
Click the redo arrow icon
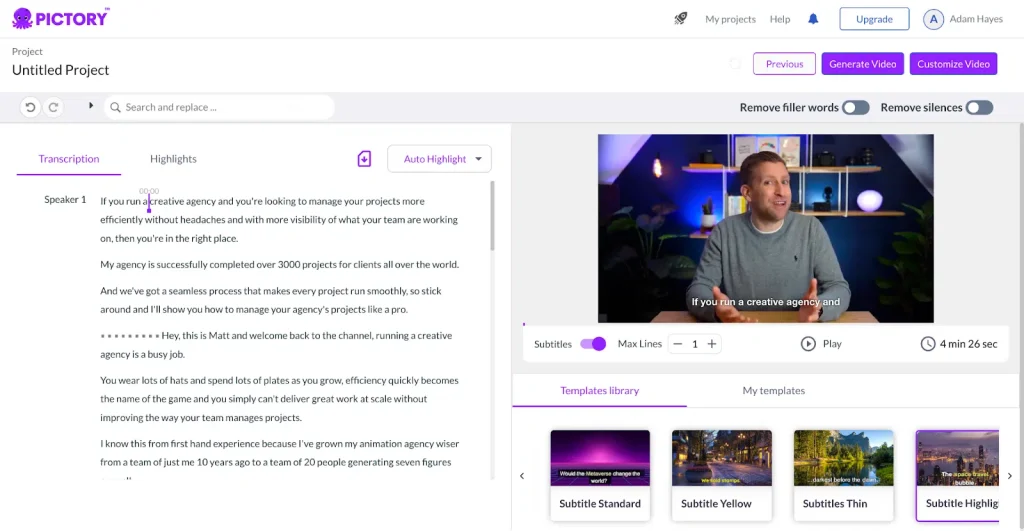(54, 107)
